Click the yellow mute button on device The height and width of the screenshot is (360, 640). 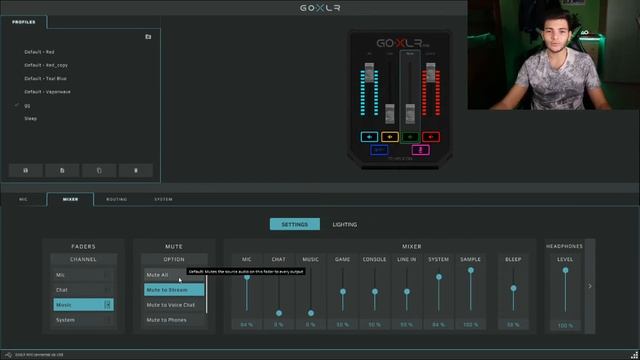390,137
